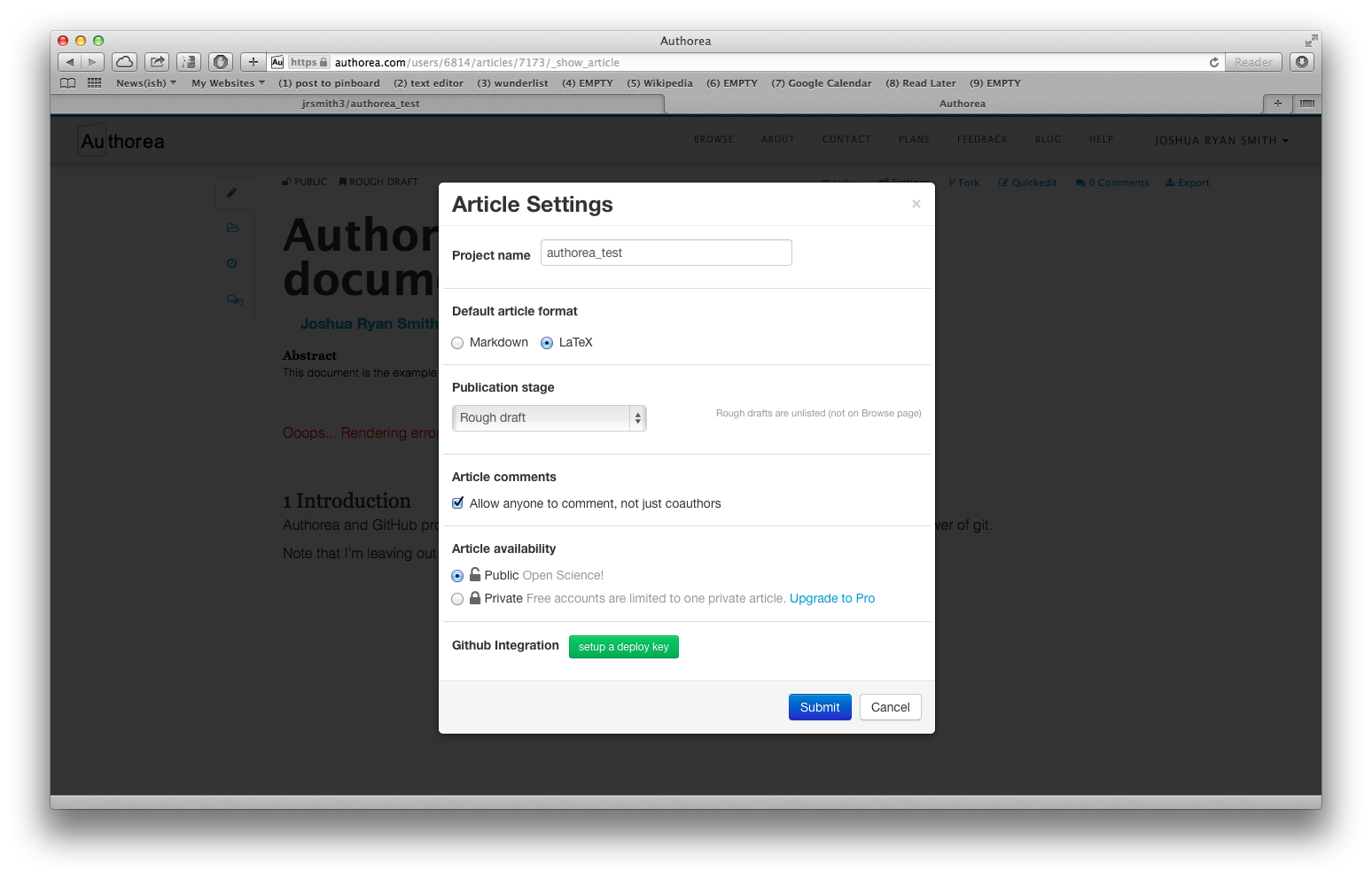Open the Reading List book icon
Viewport: 1372px width, 879px height.
point(68,83)
